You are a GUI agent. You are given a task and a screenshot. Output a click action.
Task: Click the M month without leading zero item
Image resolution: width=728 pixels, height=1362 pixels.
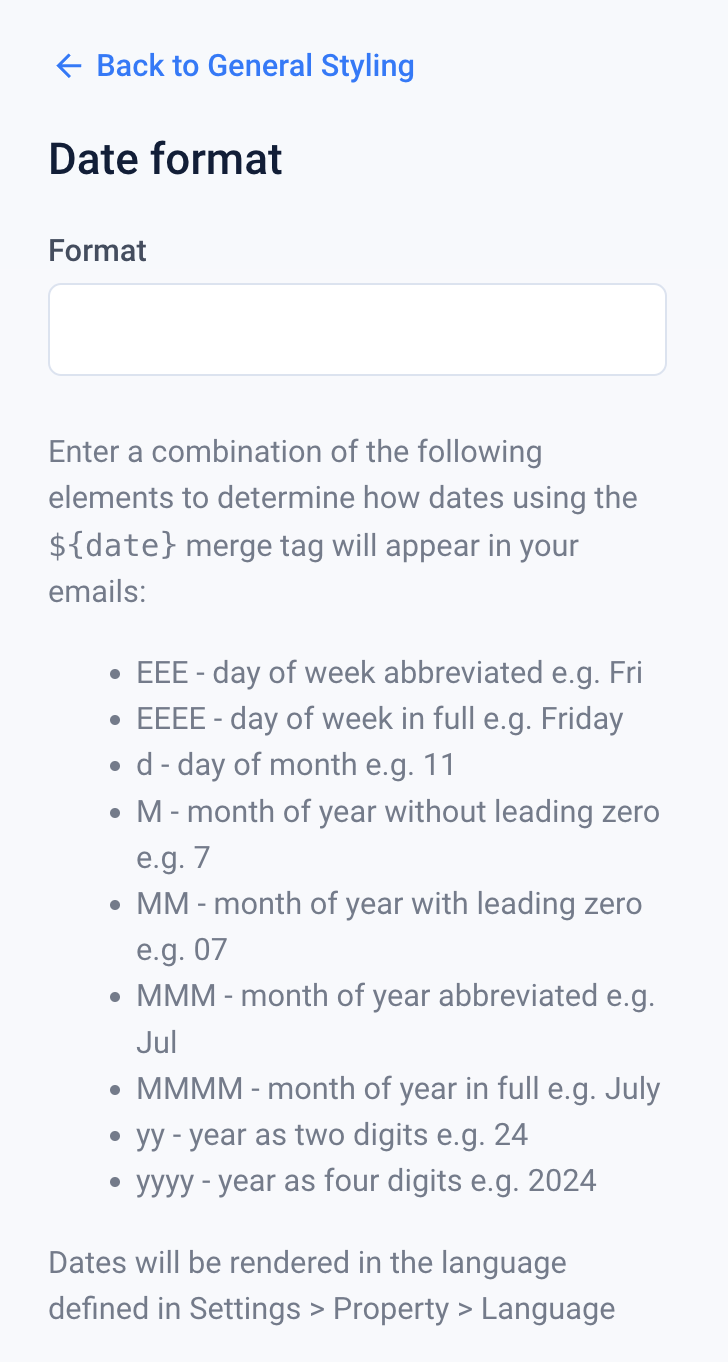point(397,811)
